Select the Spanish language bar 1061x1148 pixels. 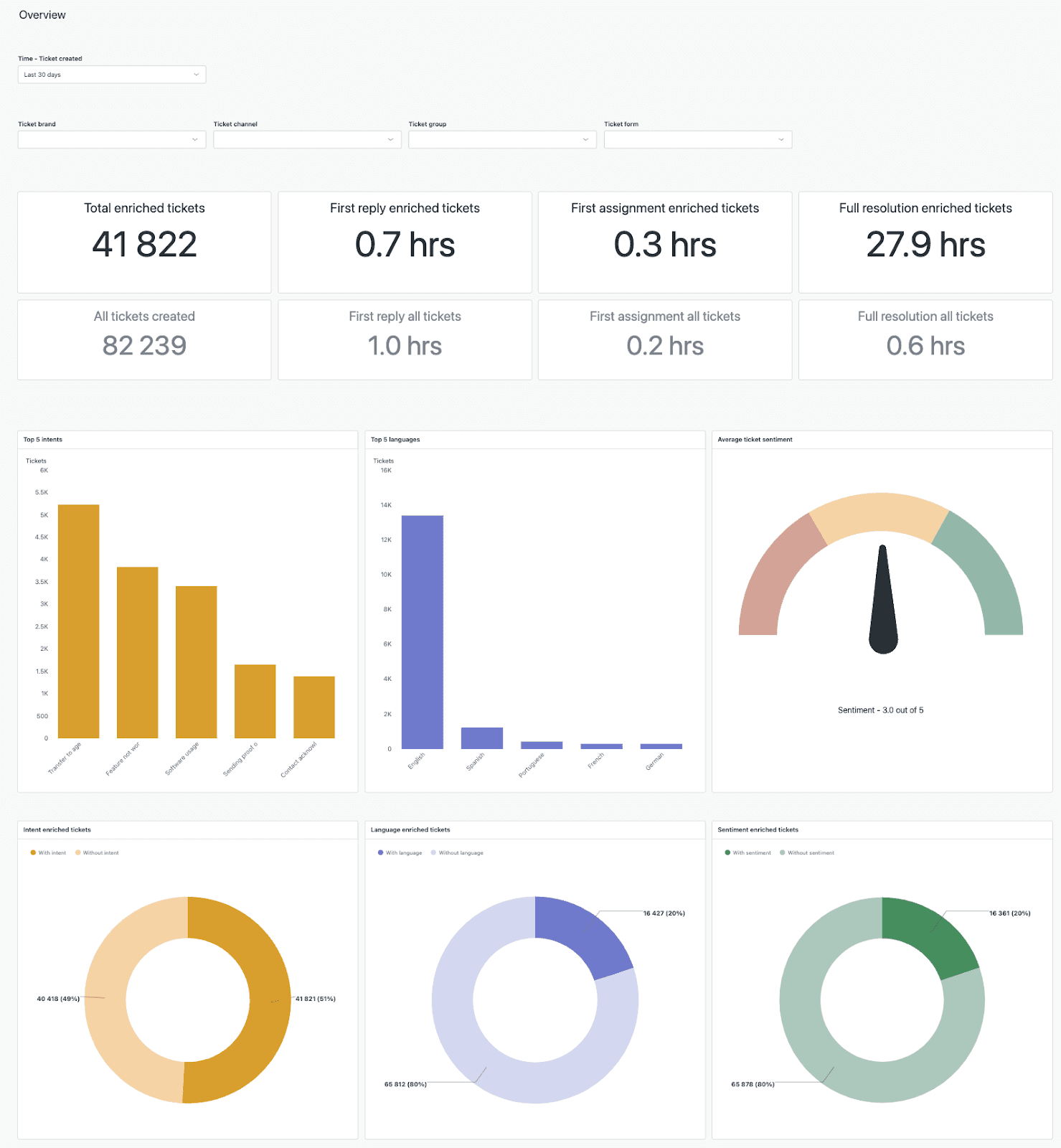pos(481,738)
